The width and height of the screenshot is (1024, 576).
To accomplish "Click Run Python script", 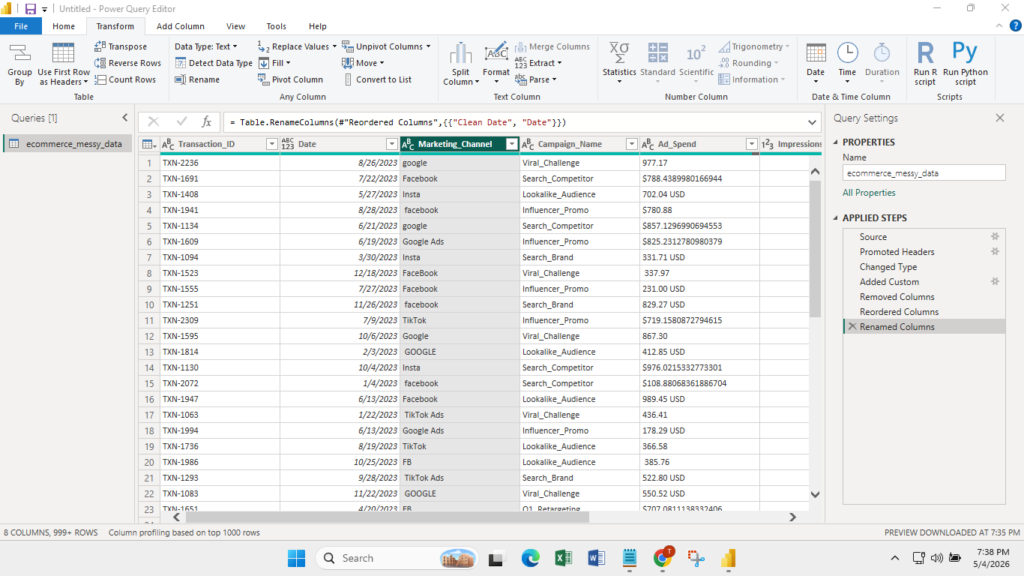I will [965, 63].
